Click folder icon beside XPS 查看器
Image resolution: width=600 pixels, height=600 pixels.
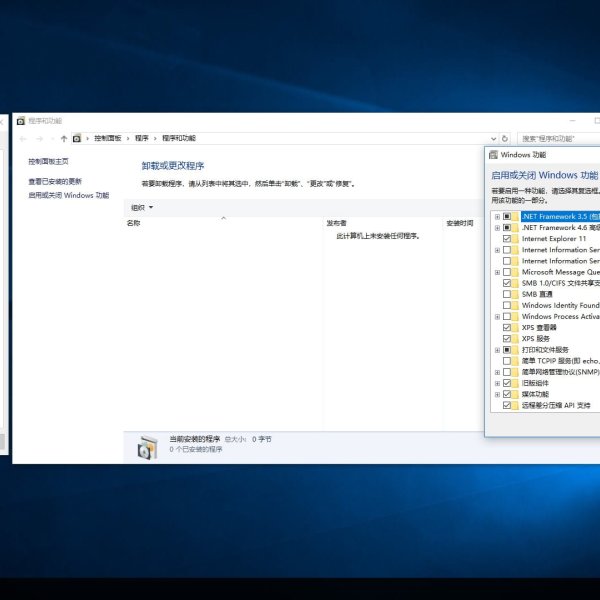click(x=515, y=328)
